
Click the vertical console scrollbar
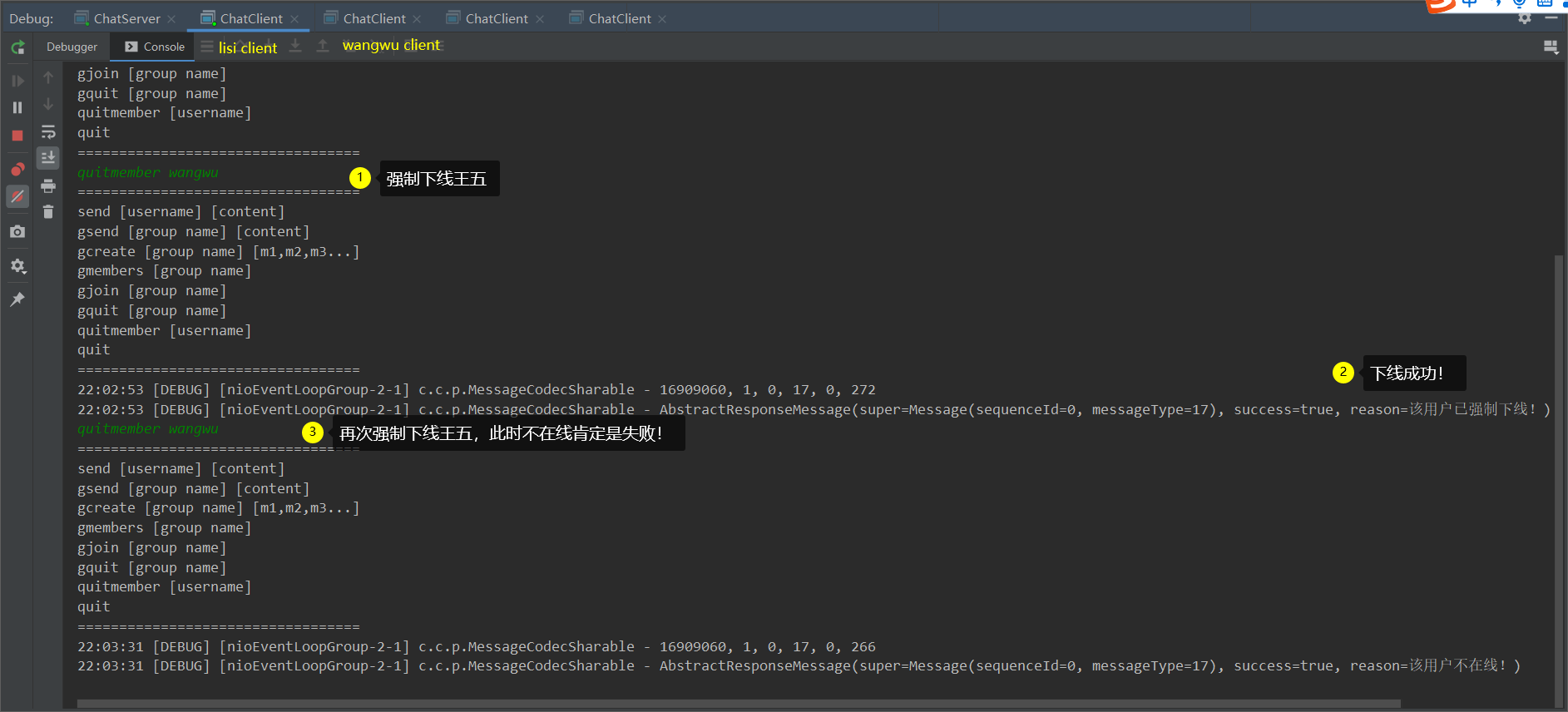coord(1559,482)
